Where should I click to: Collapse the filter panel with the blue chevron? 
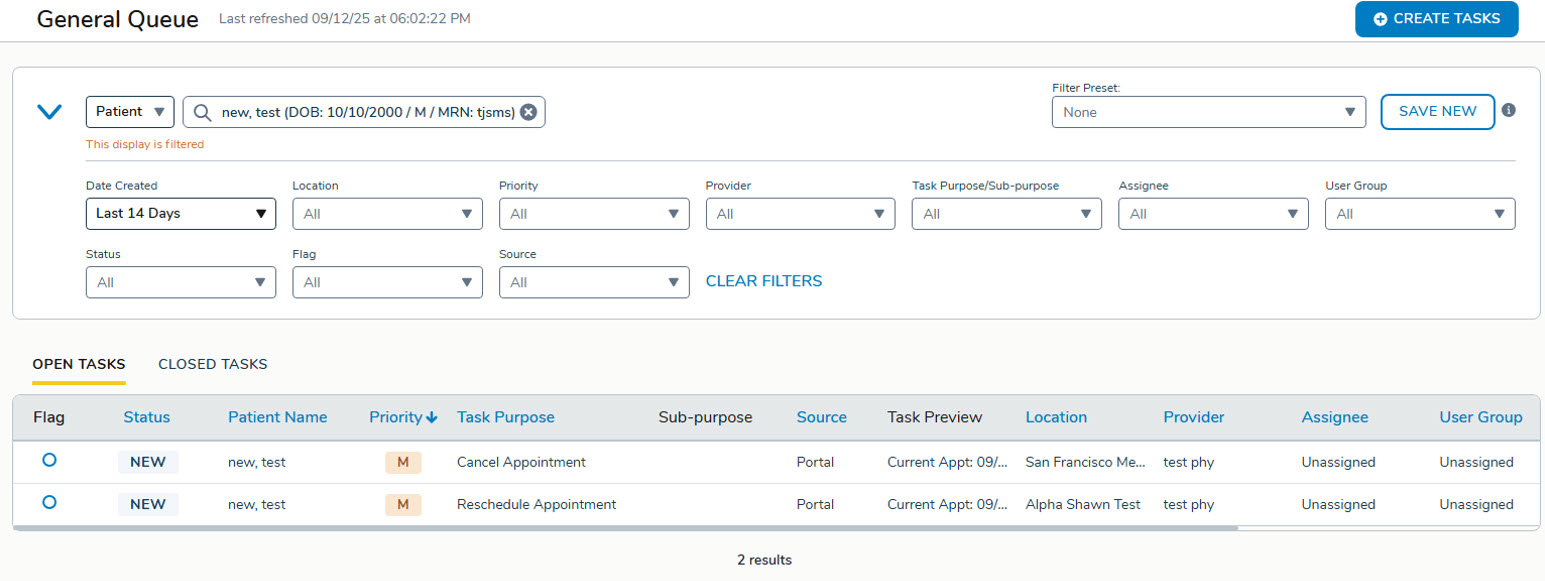49,112
